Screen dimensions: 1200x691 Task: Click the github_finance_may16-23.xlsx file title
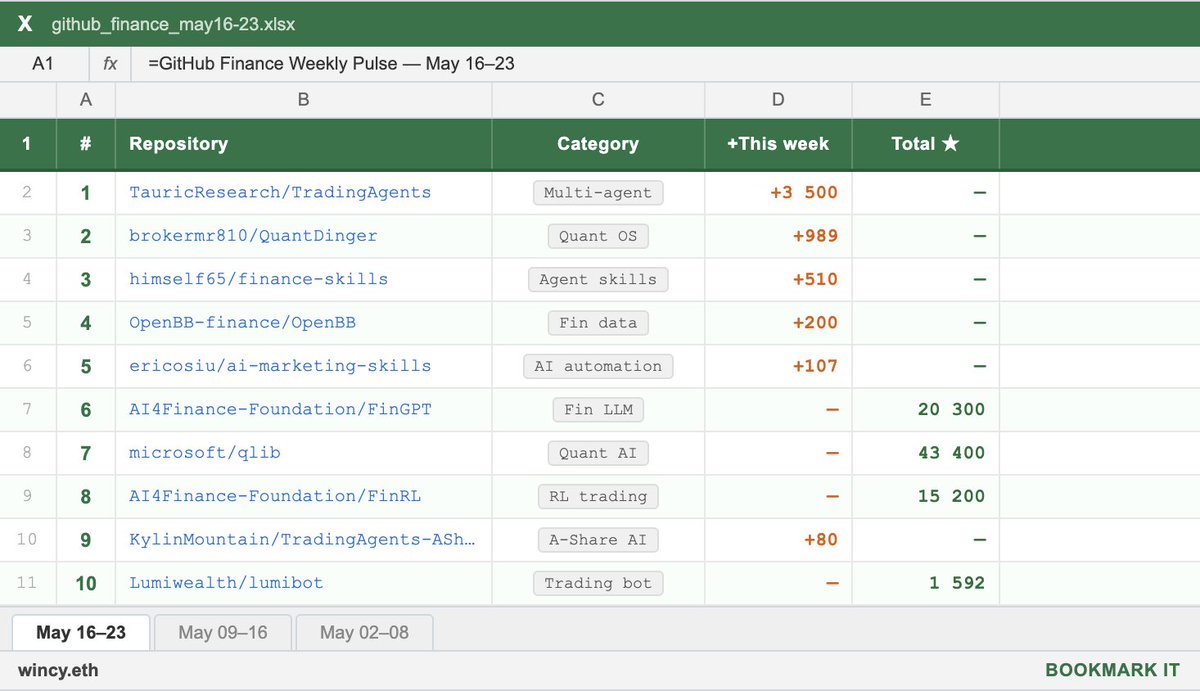pyautogui.click(x=173, y=24)
